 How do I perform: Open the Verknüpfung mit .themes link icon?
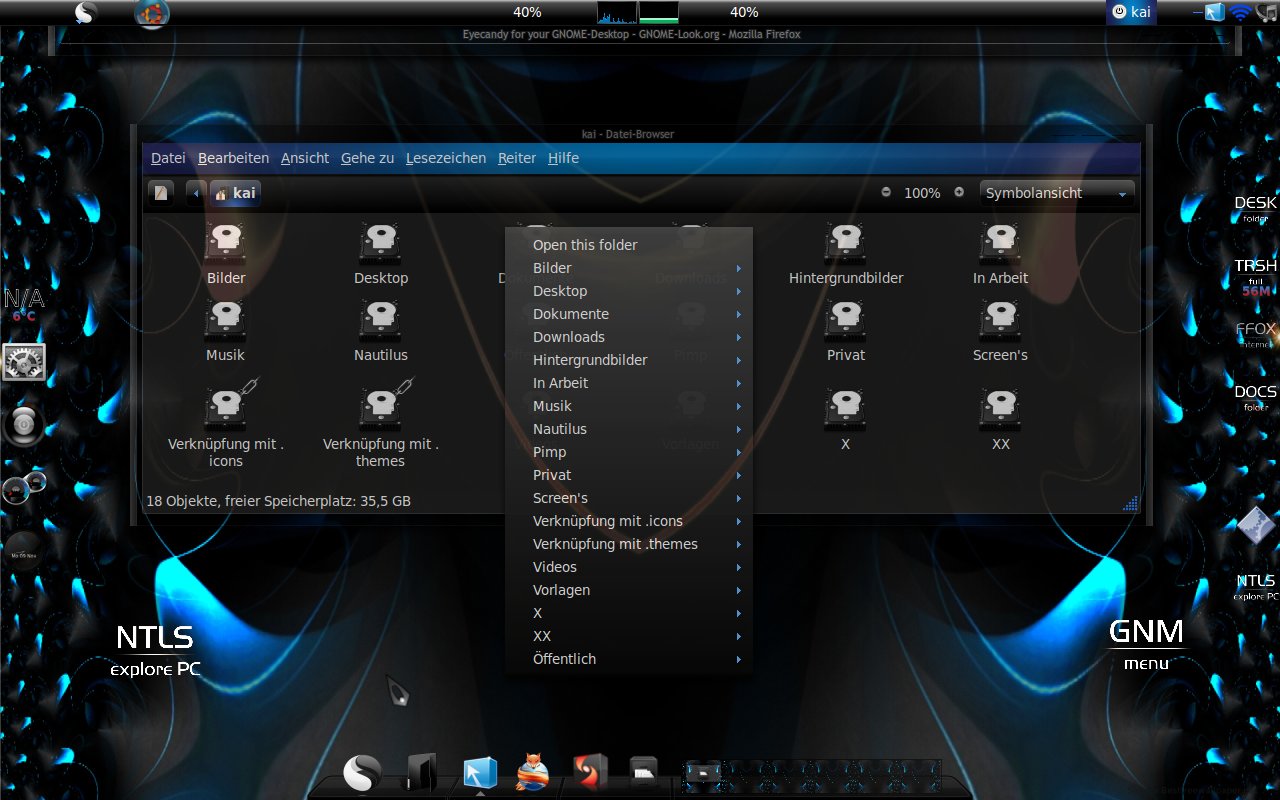(x=385, y=405)
